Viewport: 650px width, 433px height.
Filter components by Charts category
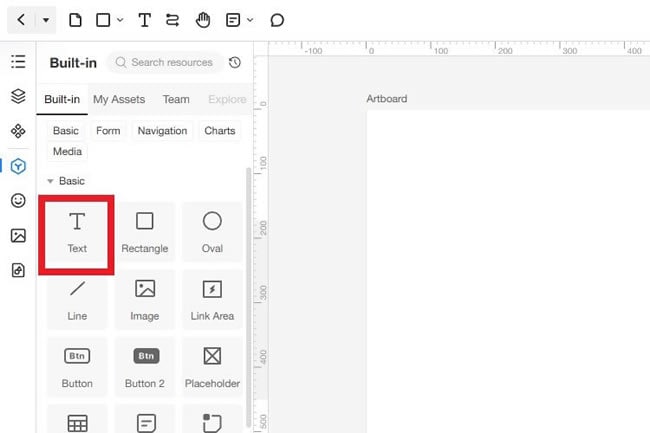(220, 131)
